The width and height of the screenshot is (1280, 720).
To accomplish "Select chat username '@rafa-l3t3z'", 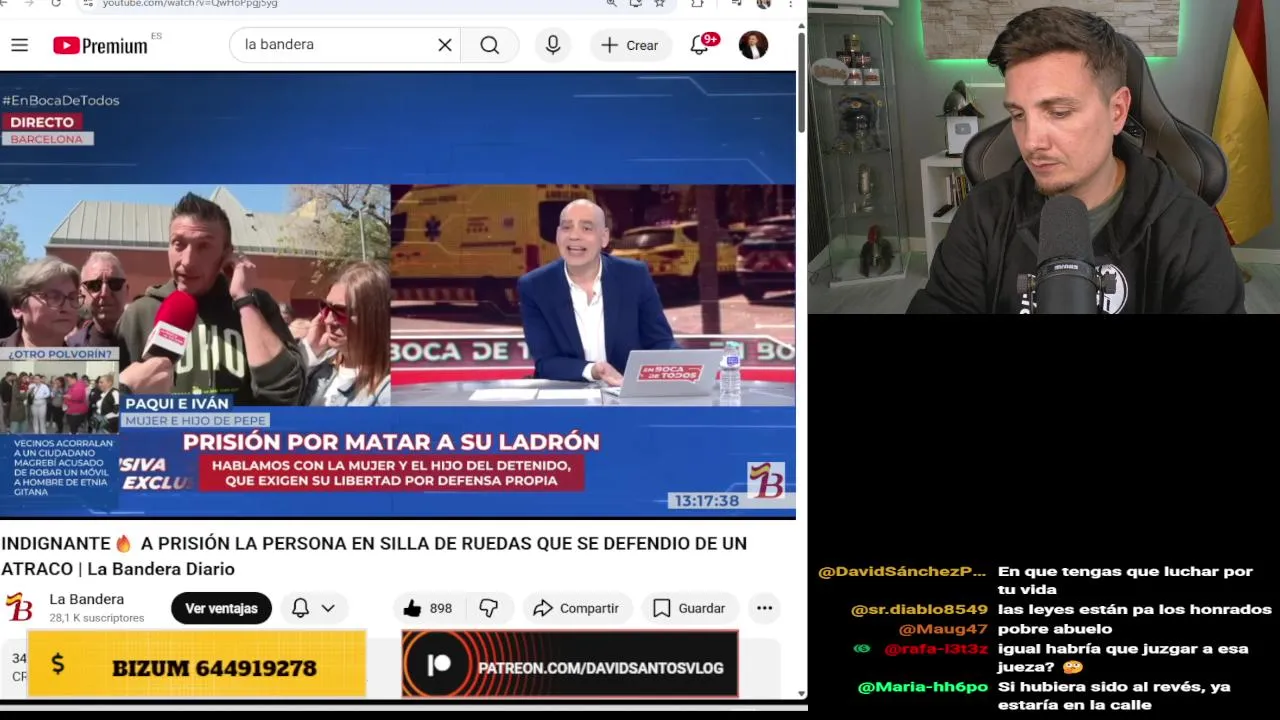I will coord(936,649).
